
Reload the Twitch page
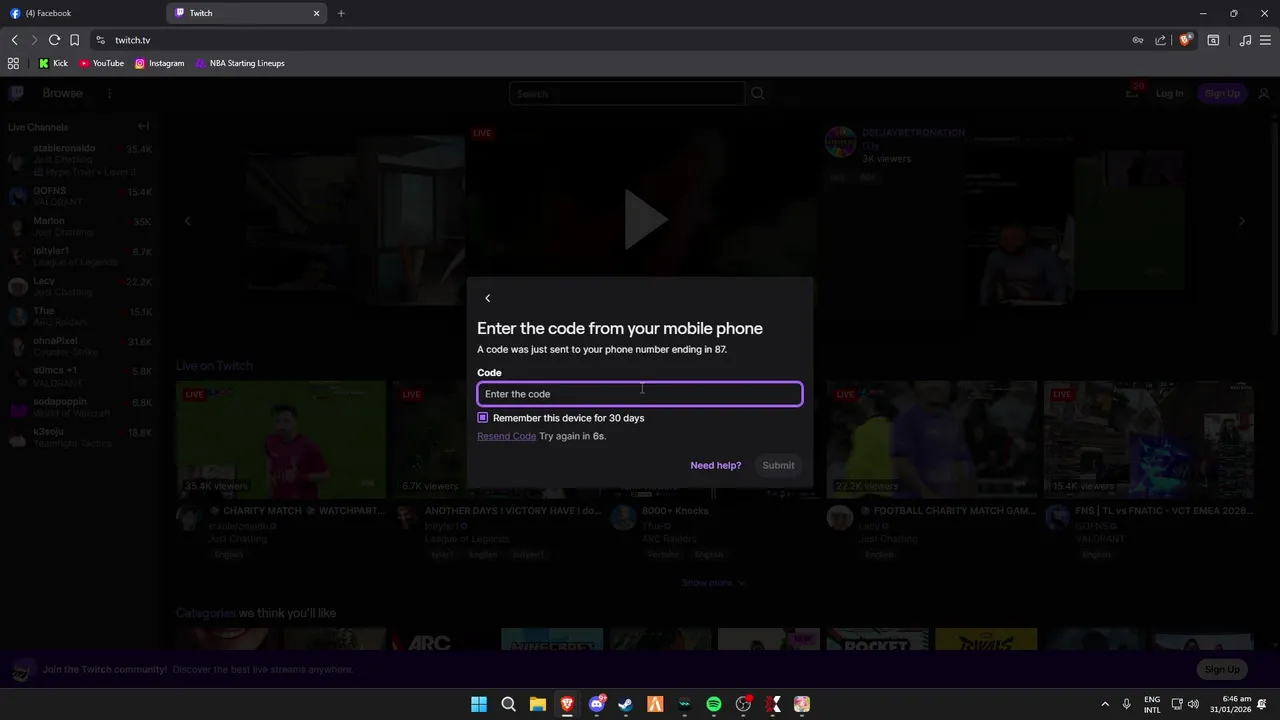[54, 40]
